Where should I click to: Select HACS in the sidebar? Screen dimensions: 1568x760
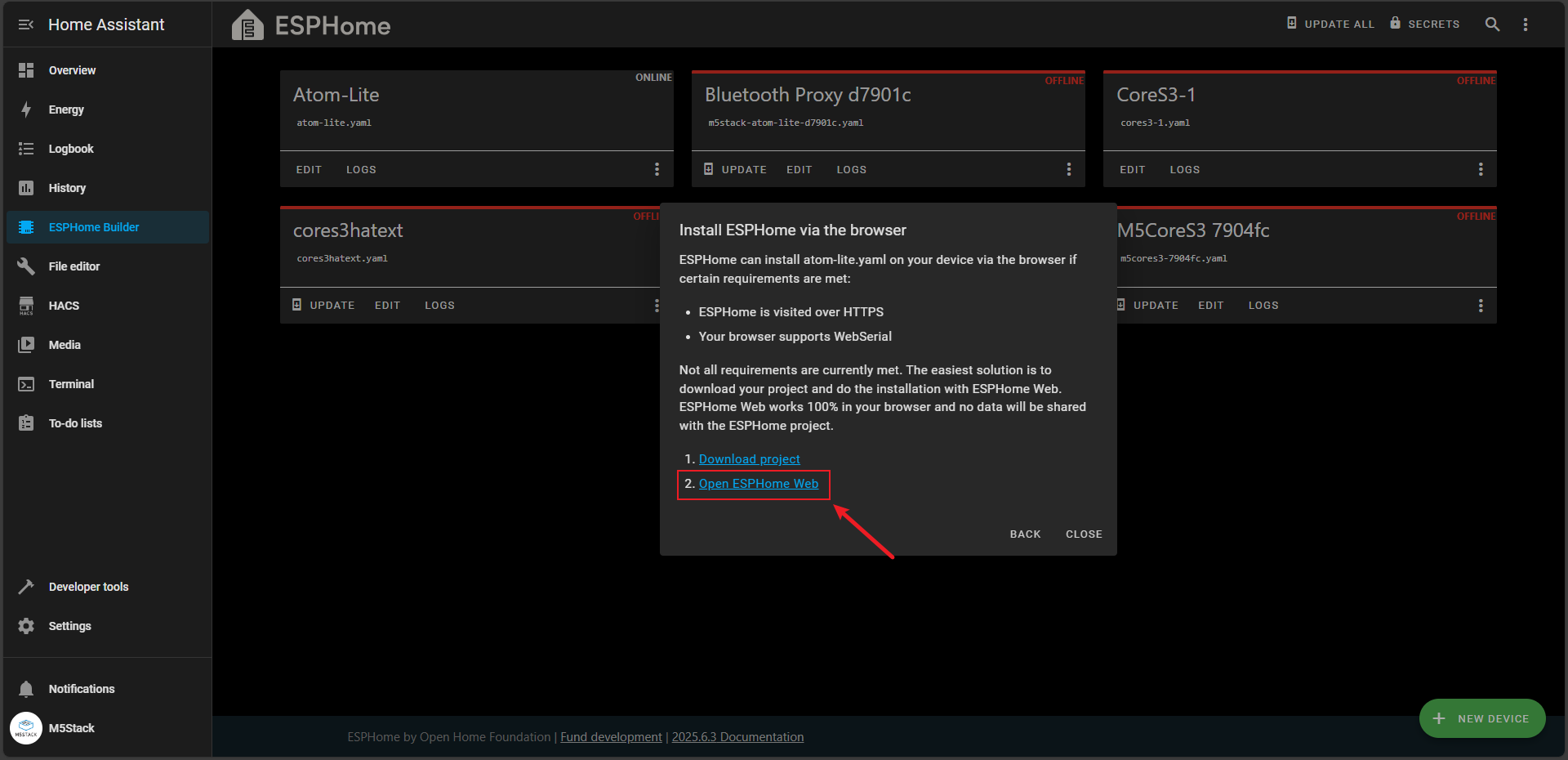tap(107, 306)
